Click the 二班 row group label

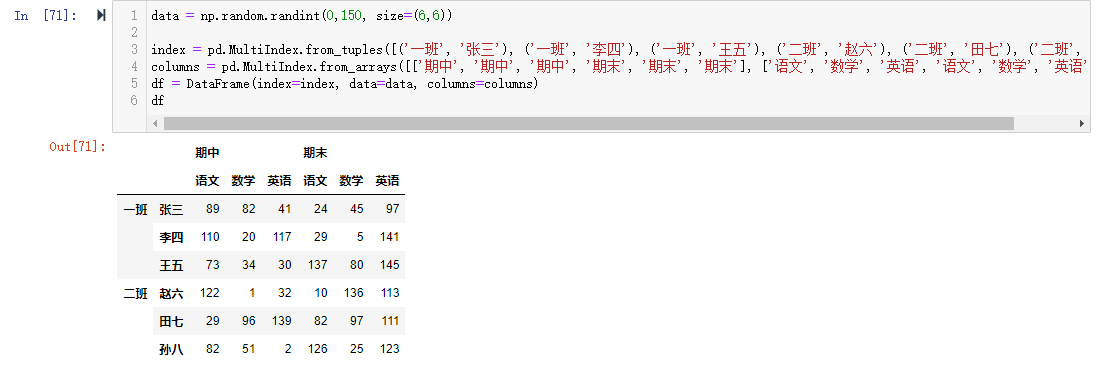[x=135, y=293]
